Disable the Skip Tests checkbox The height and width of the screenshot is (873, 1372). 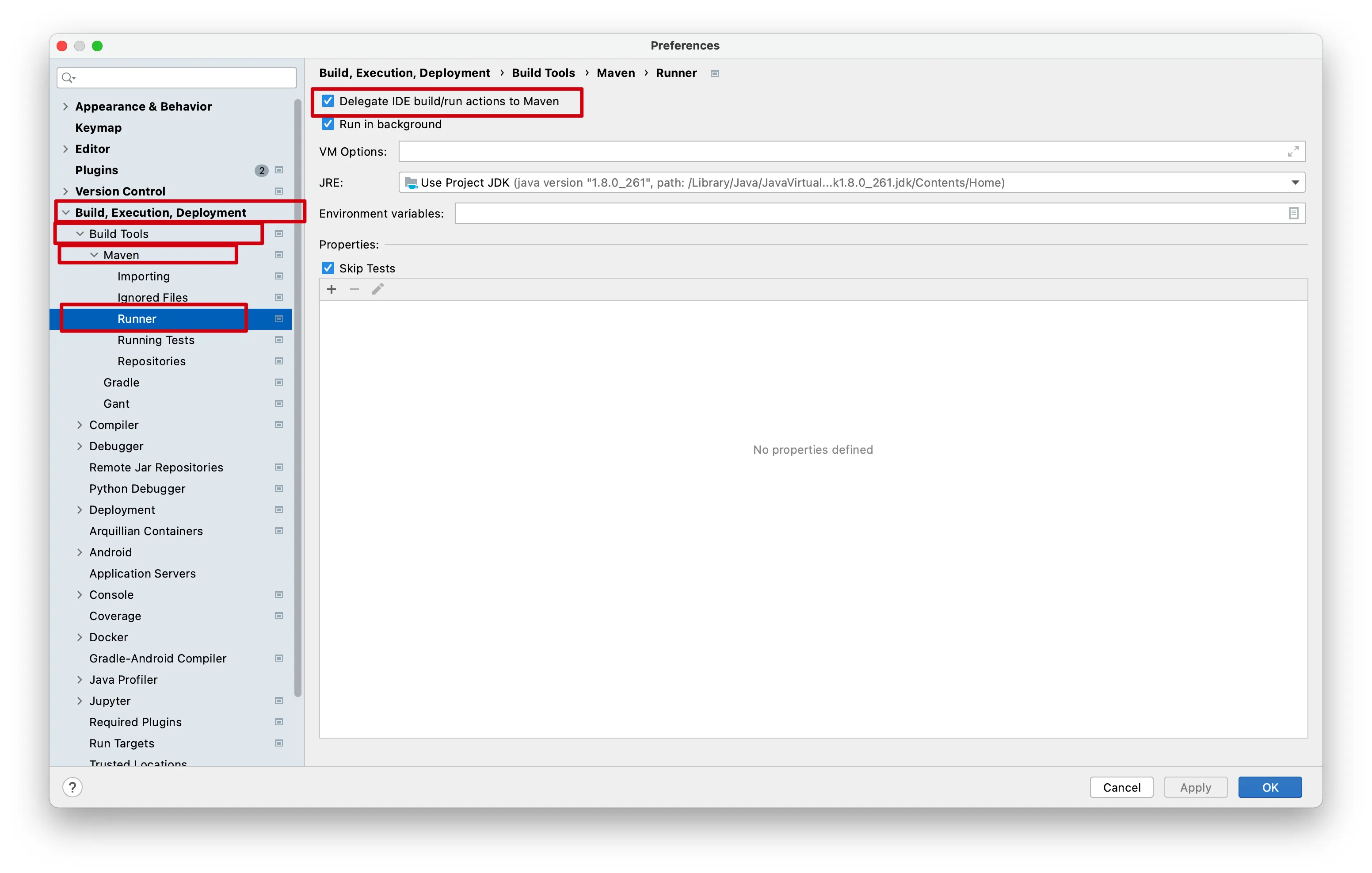328,268
